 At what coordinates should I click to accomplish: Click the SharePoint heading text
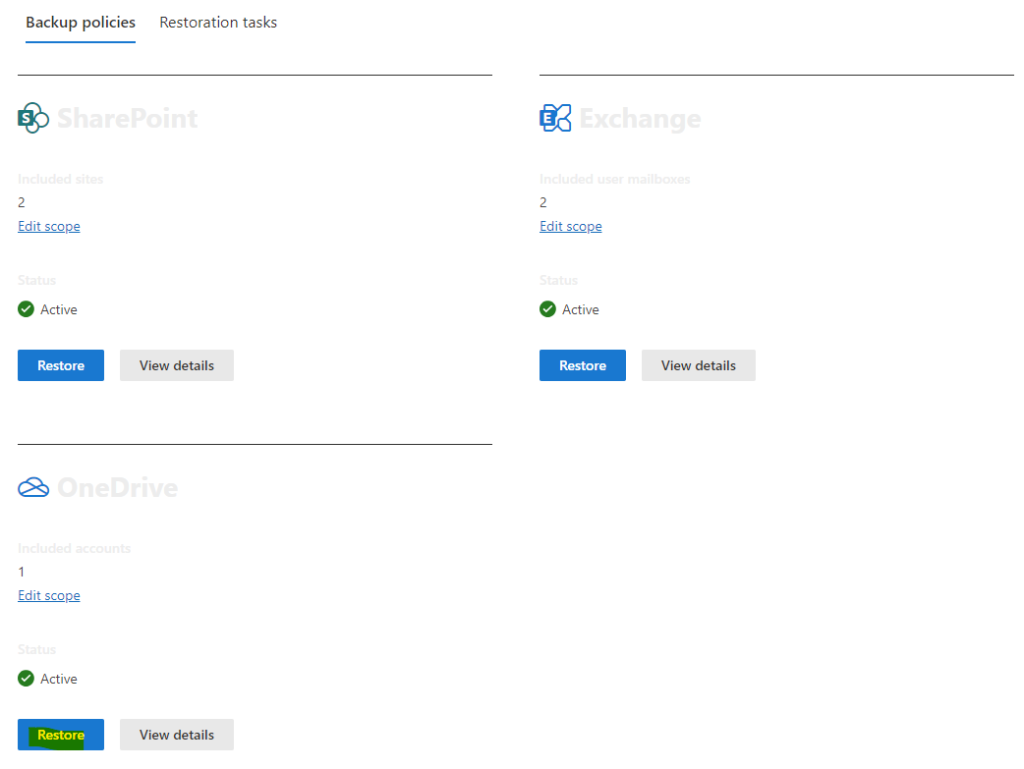[x=127, y=118]
